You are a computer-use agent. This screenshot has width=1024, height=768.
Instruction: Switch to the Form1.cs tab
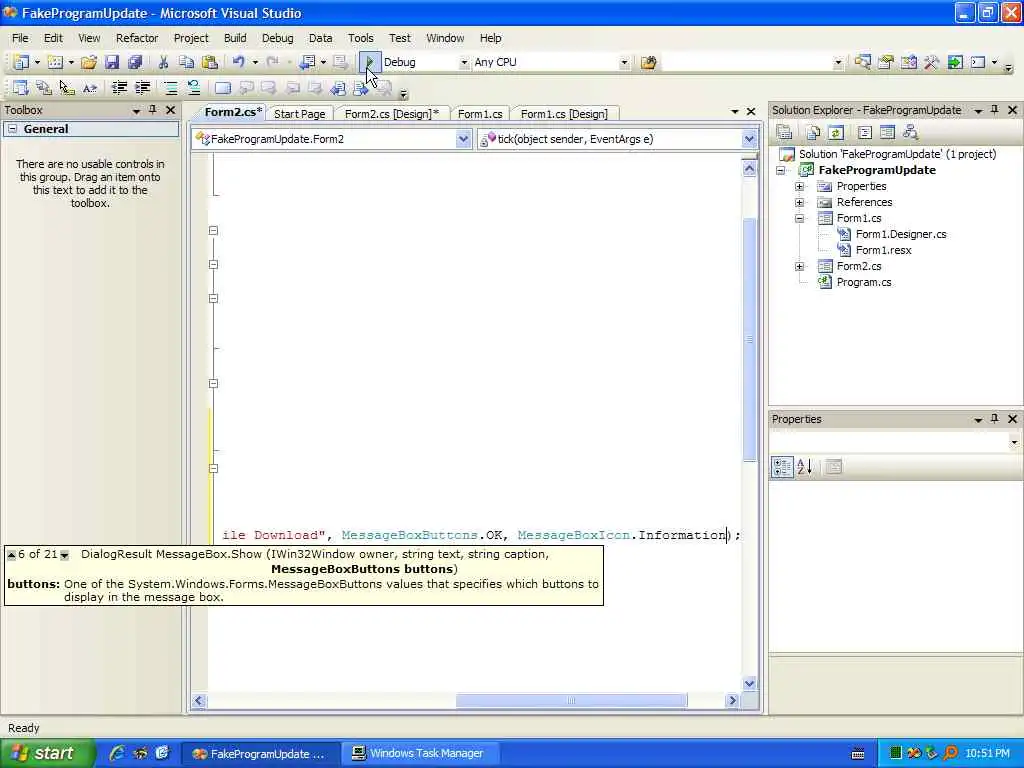(x=480, y=114)
